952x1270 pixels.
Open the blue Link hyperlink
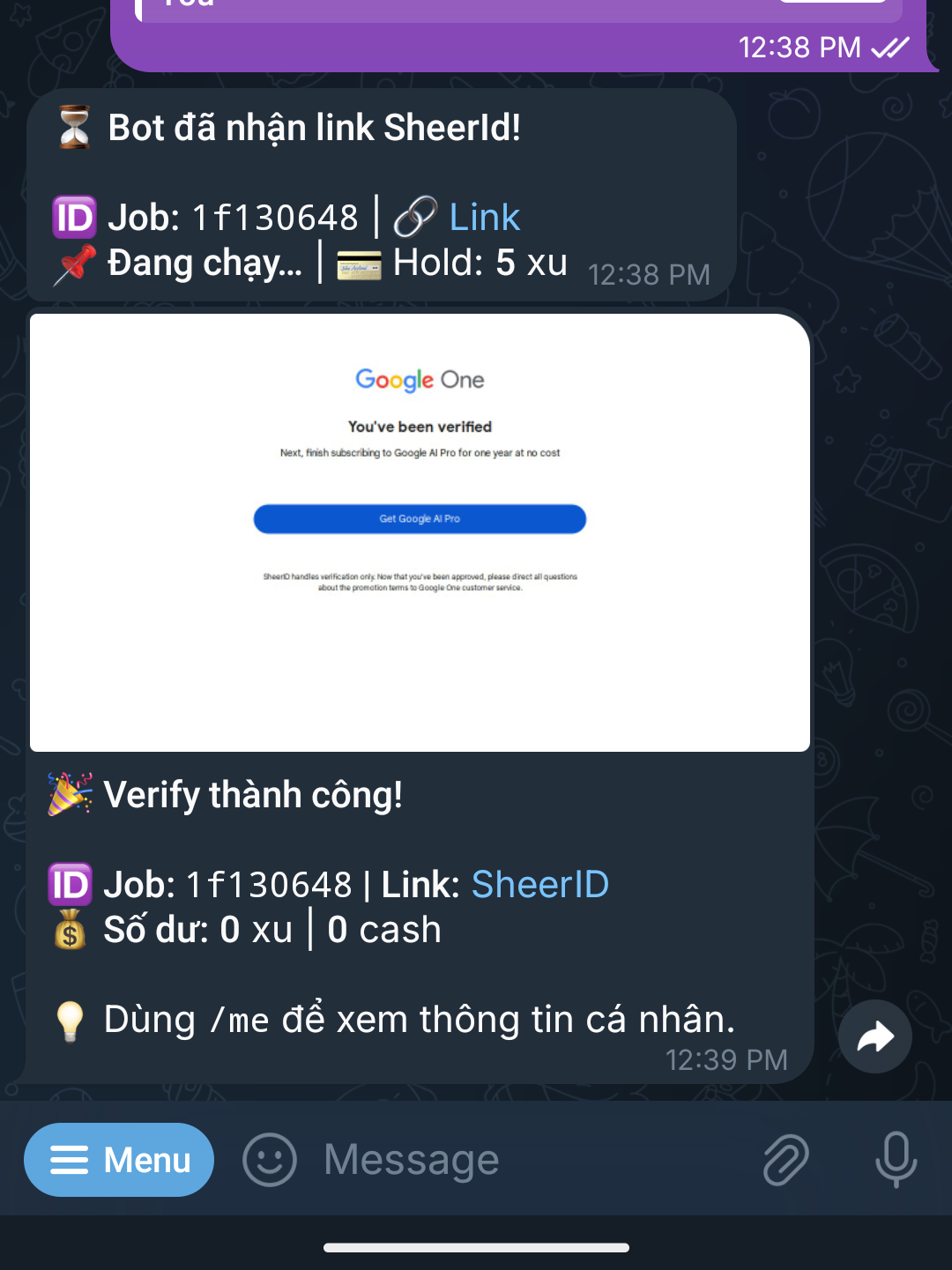click(x=485, y=218)
